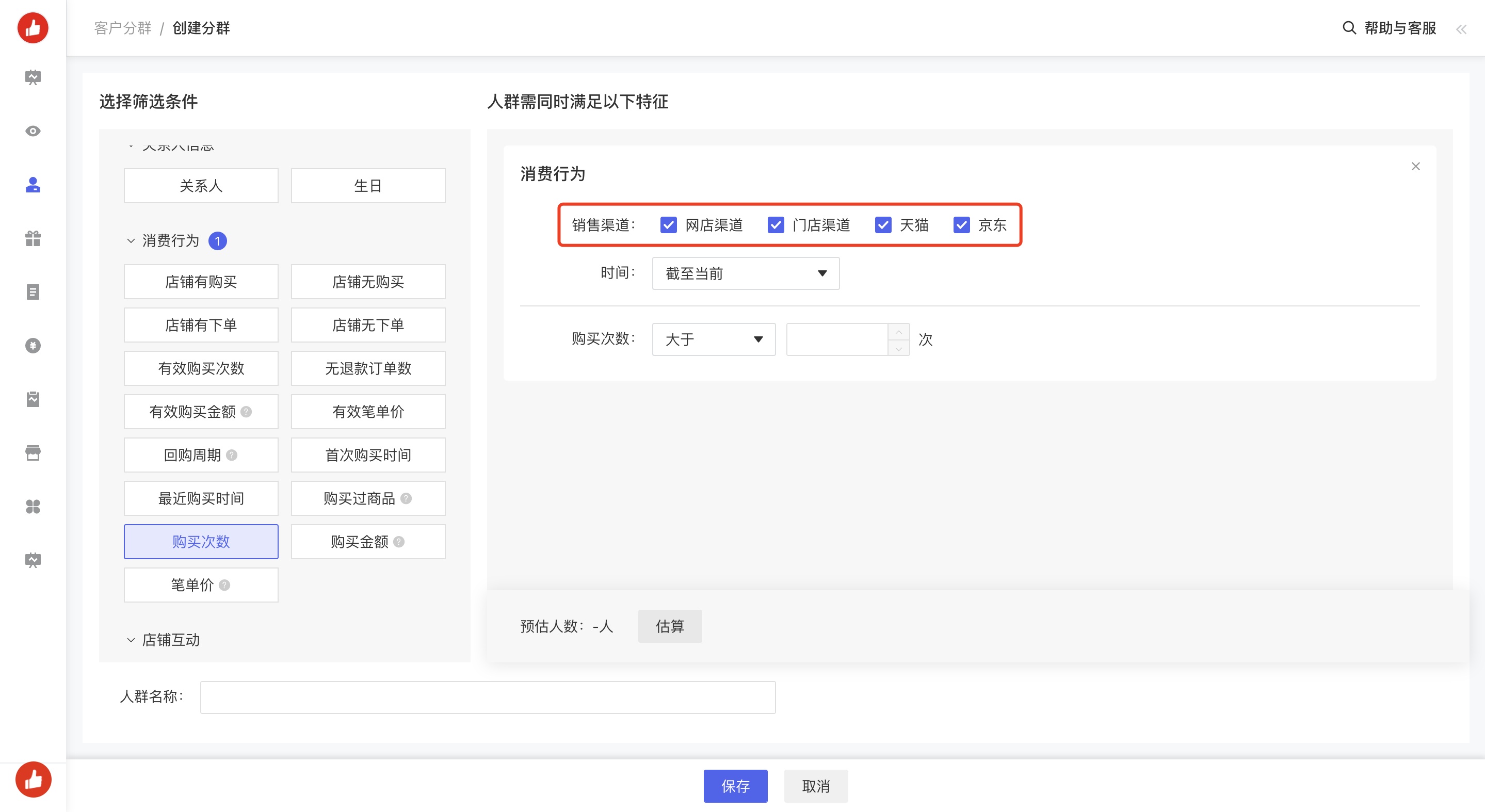Screen dimensions: 1485x812
Task: Open 帮助与客服 link
Action: coord(1400,28)
